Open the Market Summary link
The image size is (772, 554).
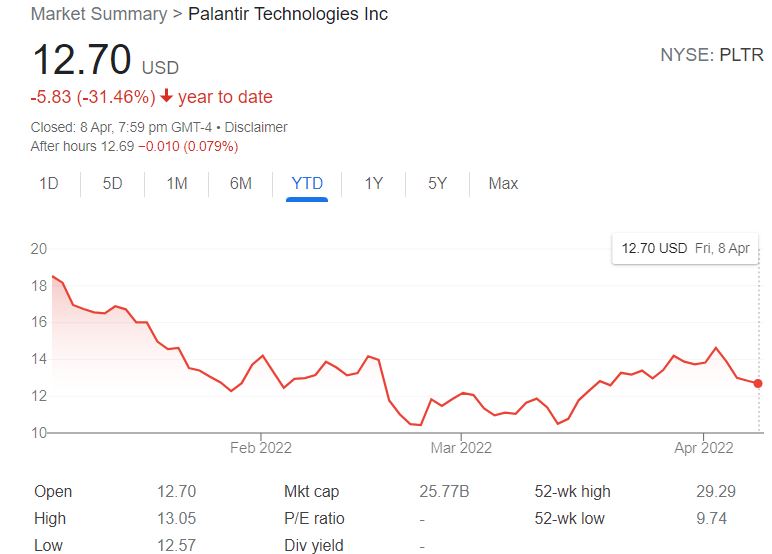pyautogui.click(x=99, y=14)
